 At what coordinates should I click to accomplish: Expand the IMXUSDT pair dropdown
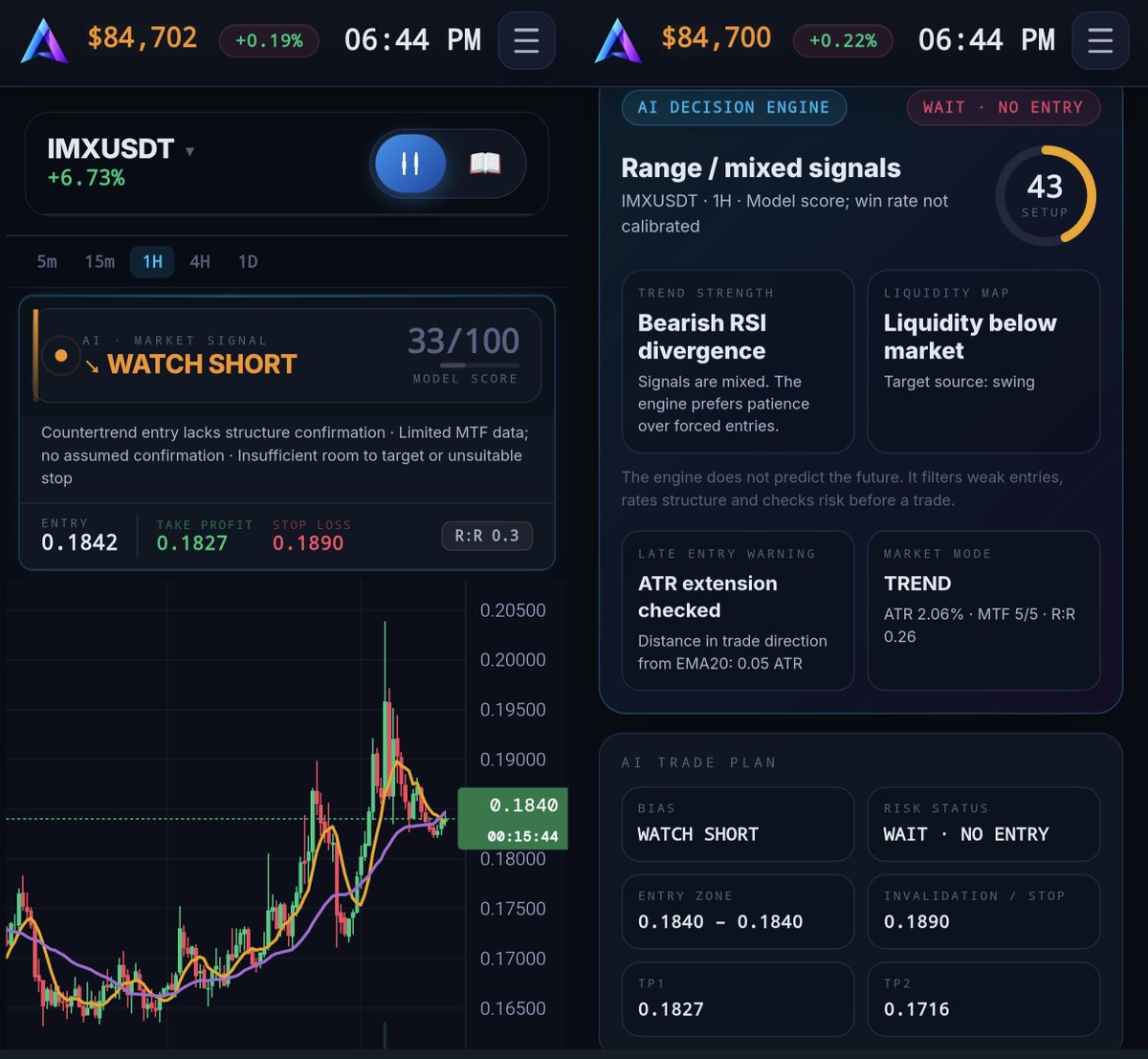(189, 151)
